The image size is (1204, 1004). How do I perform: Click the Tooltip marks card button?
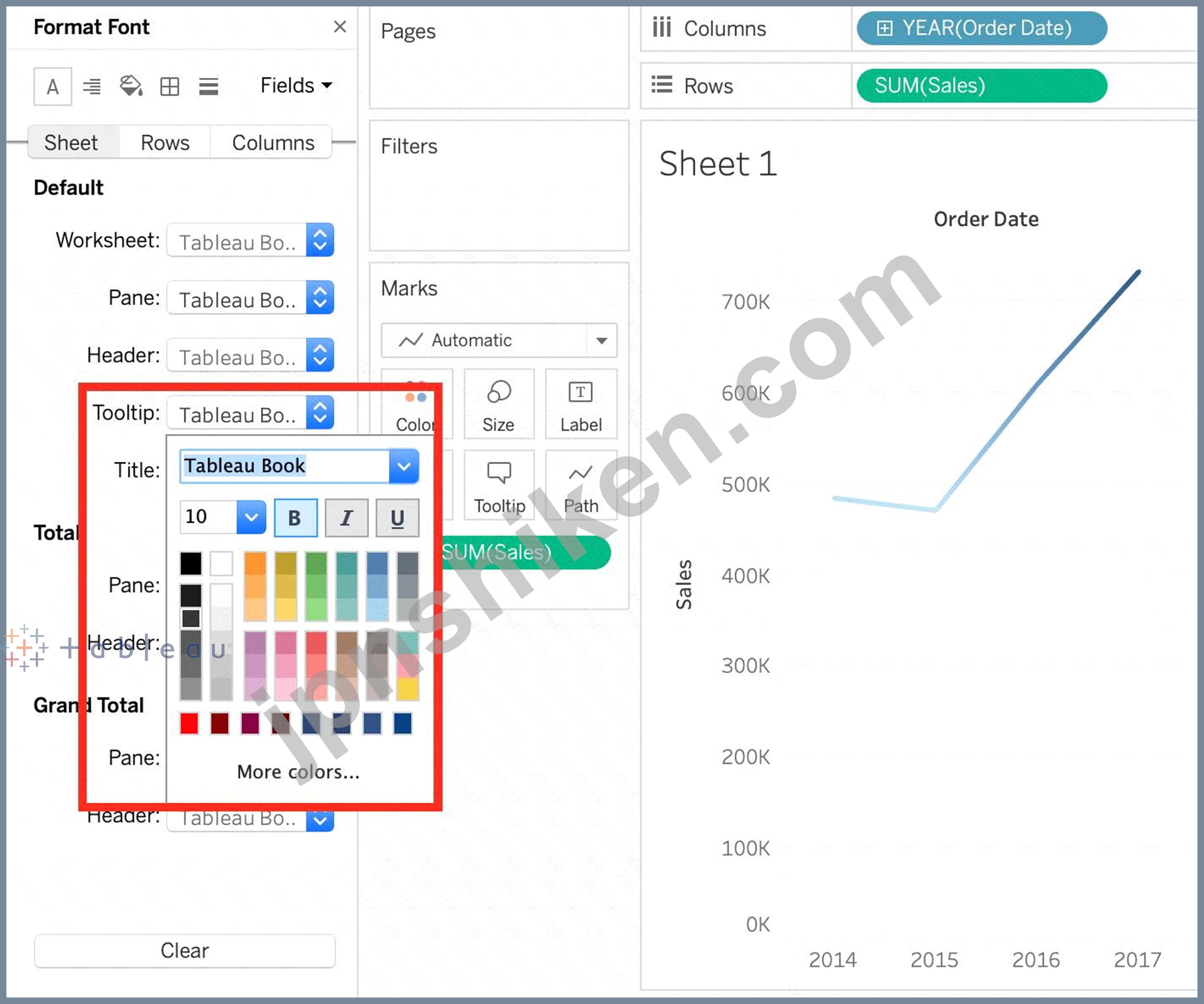click(x=499, y=486)
